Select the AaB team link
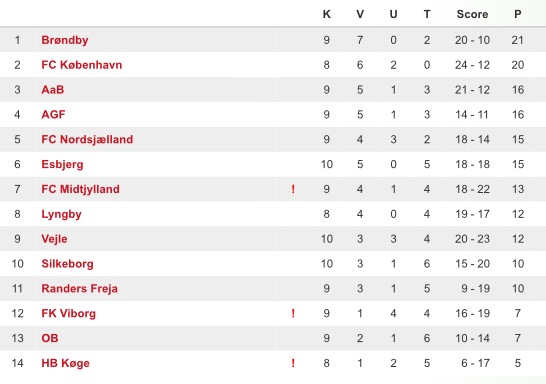546x384 pixels. tap(53, 90)
